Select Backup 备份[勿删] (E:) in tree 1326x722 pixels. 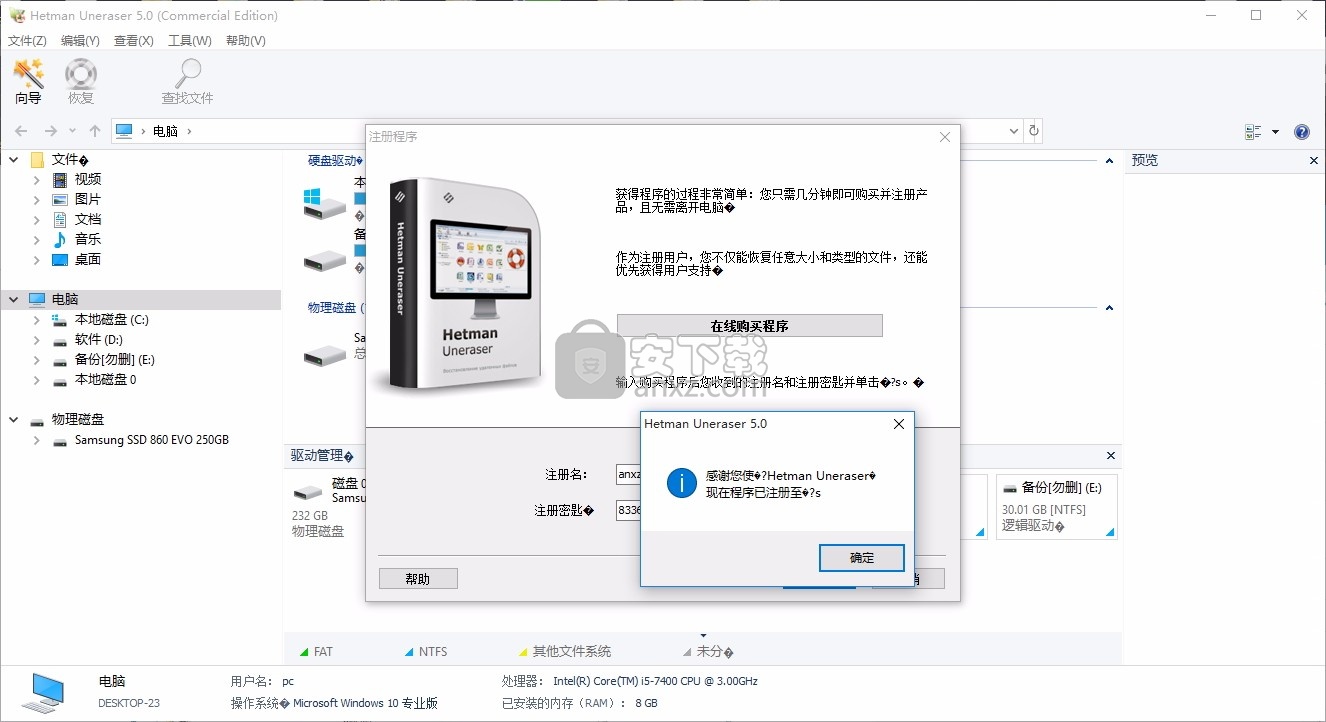pyautogui.click(x=115, y=360)
